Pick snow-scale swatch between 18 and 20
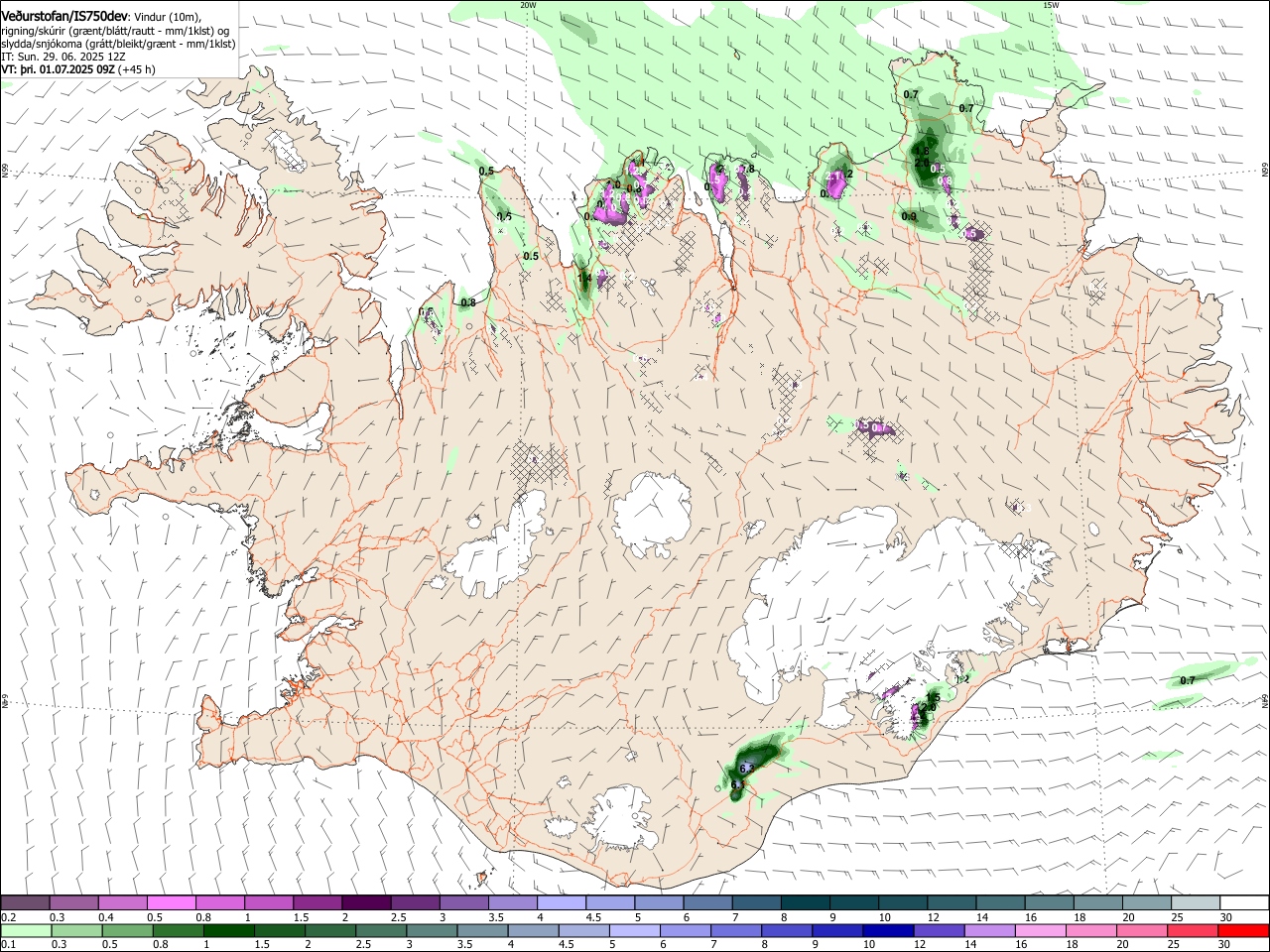Screen dimensions: 1270x952 (1097, 903)
